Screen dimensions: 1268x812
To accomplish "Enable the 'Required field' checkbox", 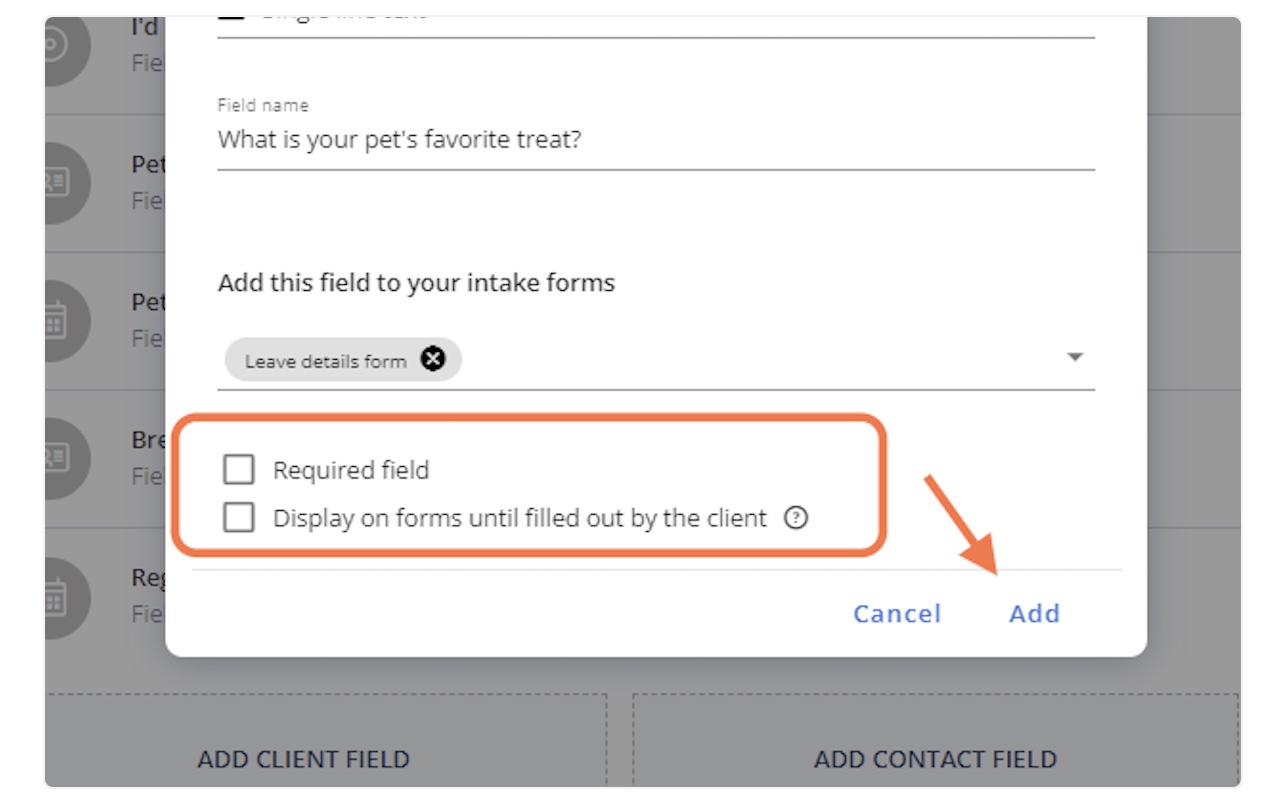I will (x=239, y=469).
